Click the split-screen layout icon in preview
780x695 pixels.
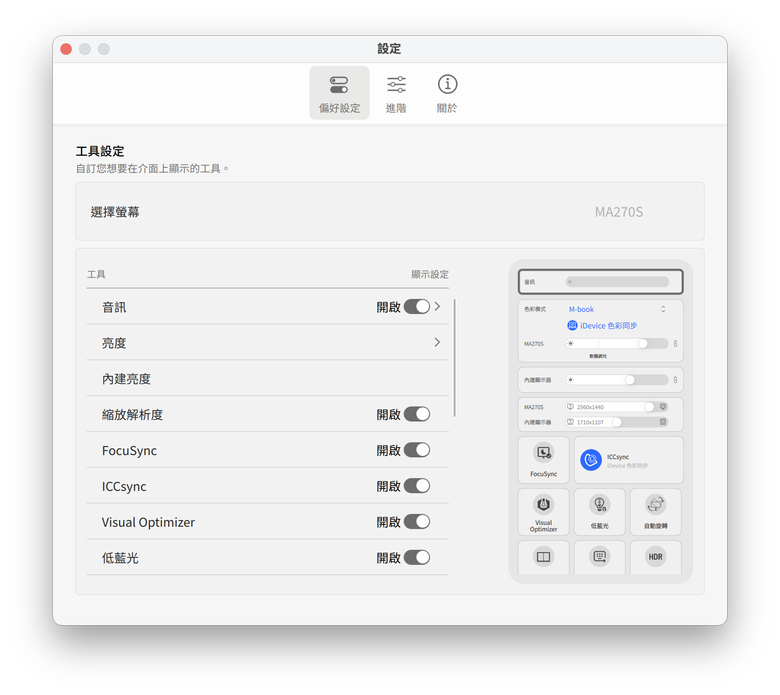click(x=543, y=557)
